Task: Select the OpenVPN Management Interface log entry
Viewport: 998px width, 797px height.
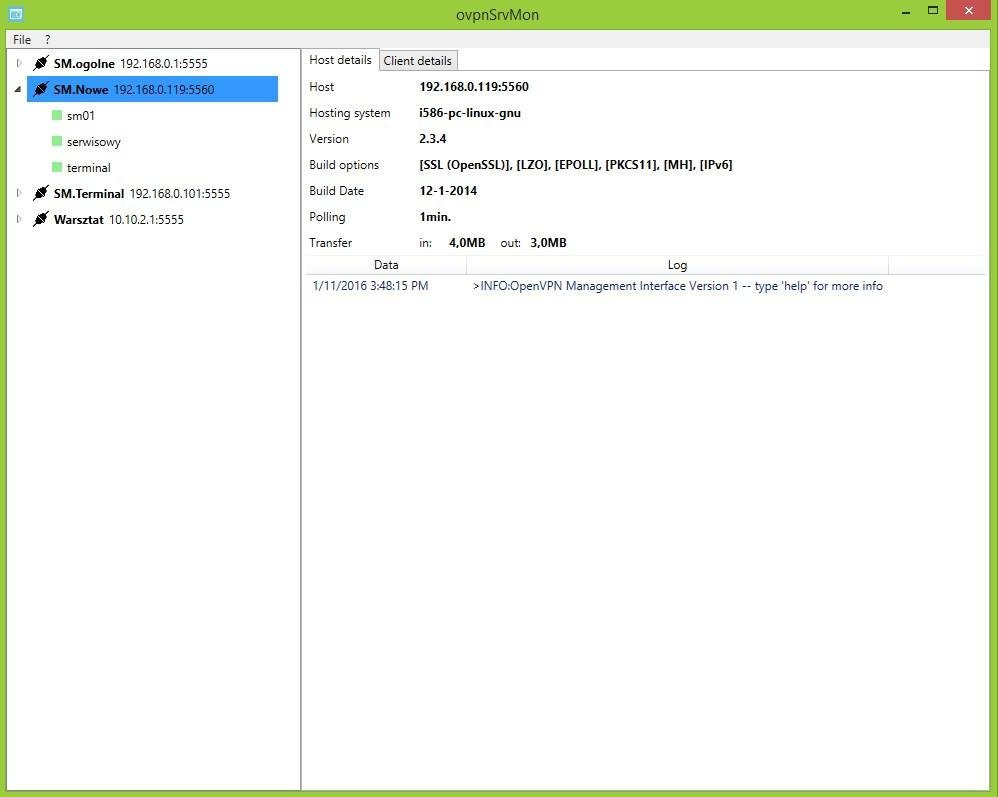Action: (x=645, y=286)
